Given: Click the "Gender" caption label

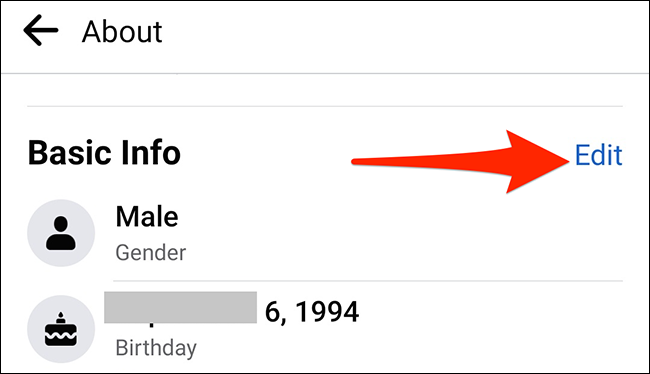Looking at the screenshot, I should [150, 253].
